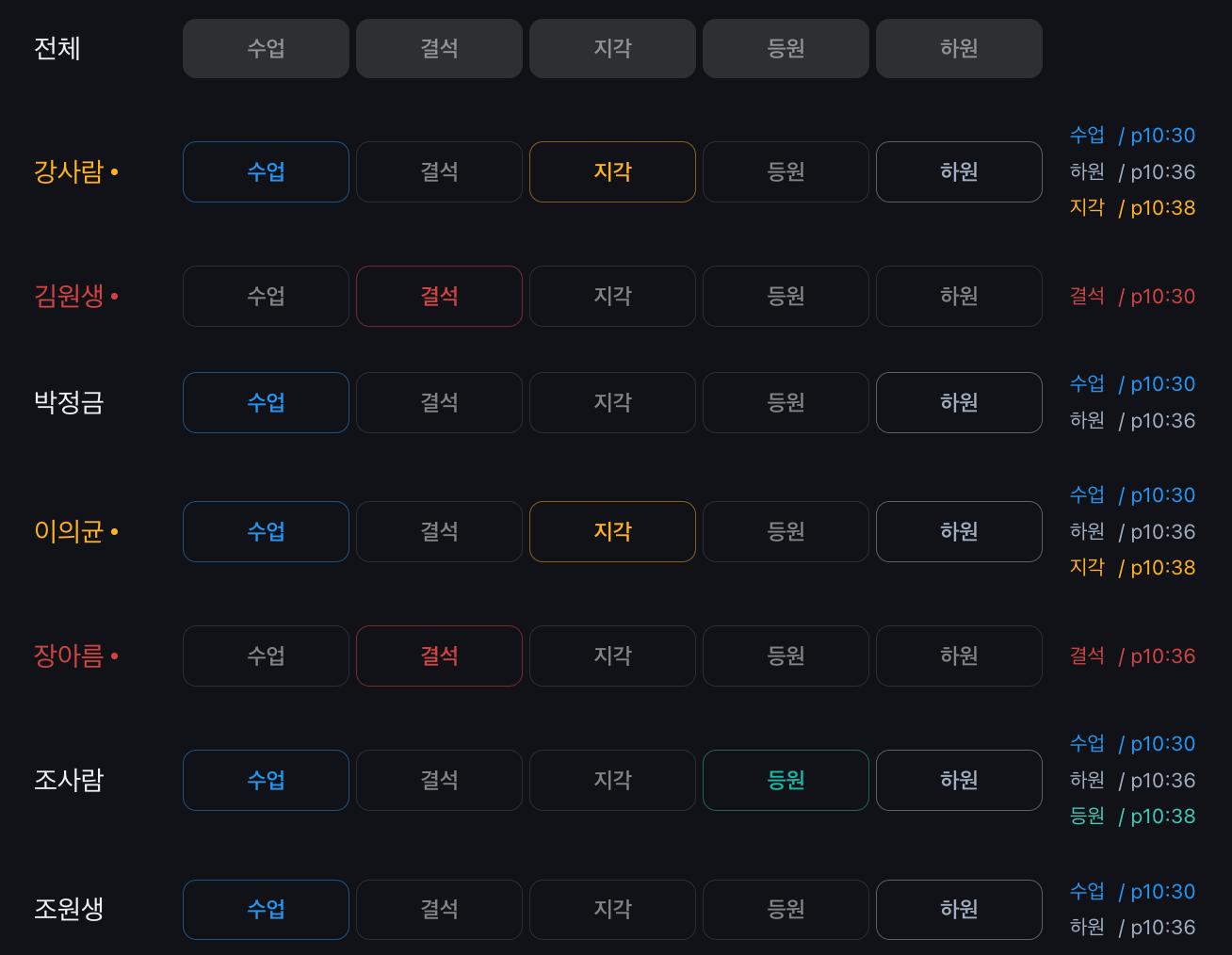Screen dimensions: 1232x955
Task: Turn off 결석 for 김원생
Action: tap(439, 296)
